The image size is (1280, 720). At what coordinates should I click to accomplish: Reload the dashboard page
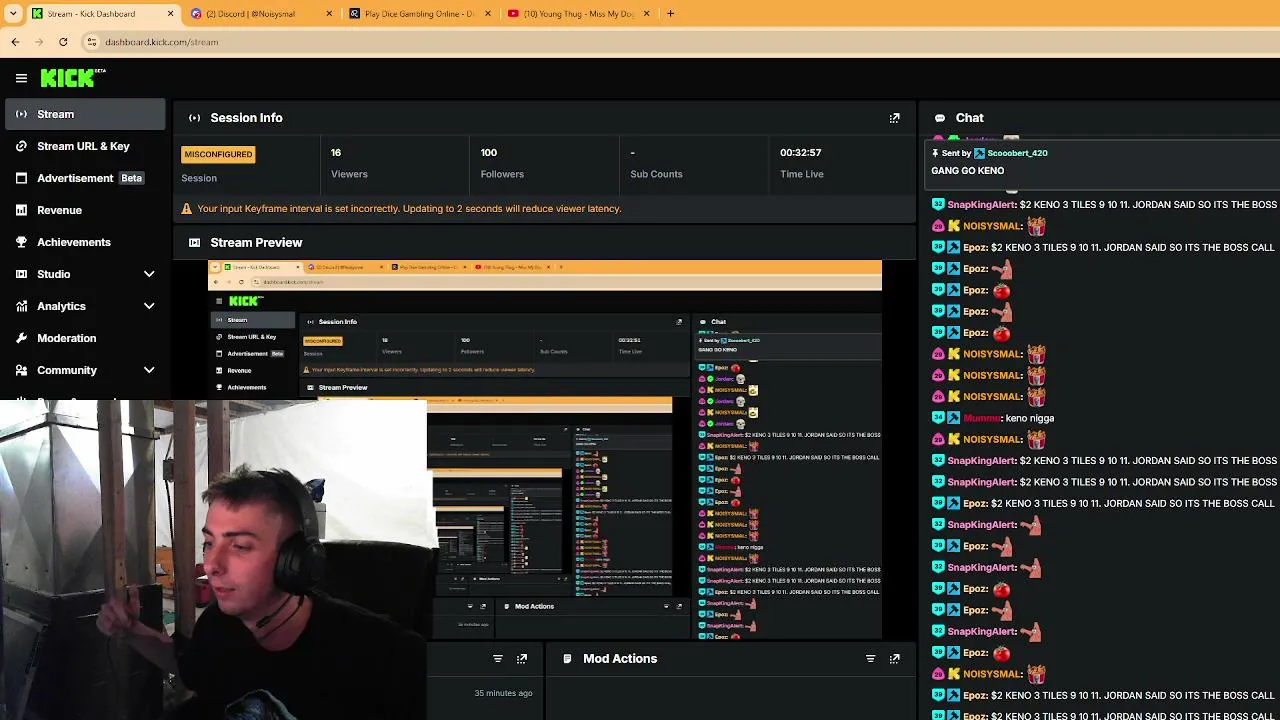click(x=63, y=42)
